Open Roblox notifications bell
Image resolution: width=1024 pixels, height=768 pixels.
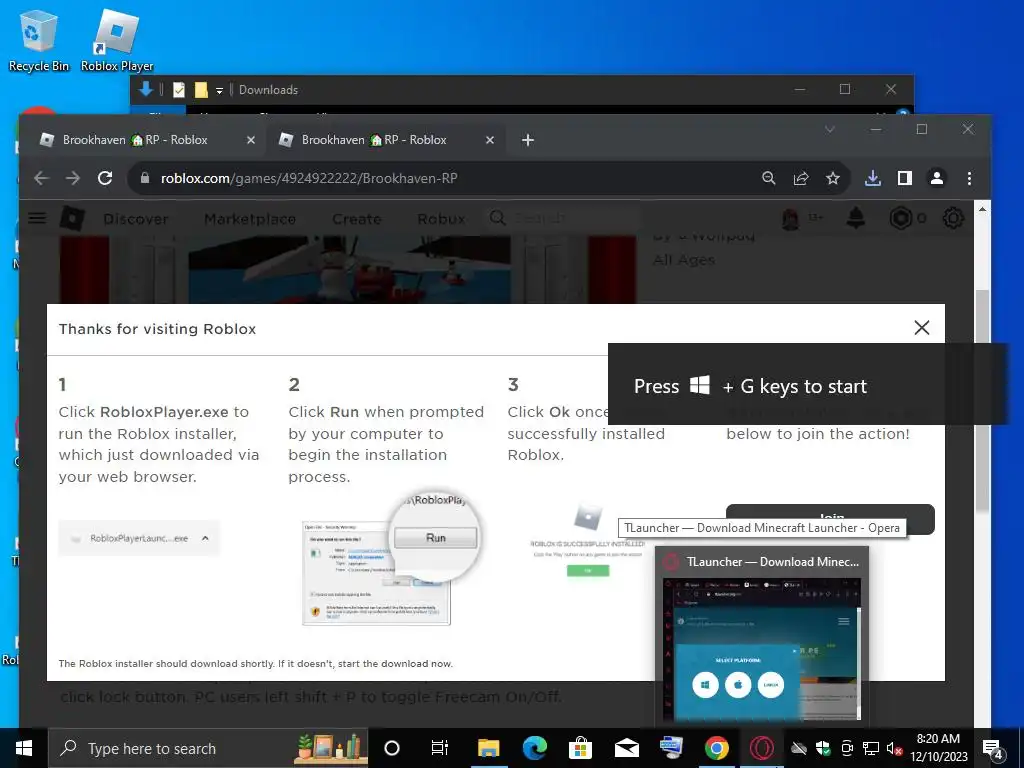pos(856,218)
